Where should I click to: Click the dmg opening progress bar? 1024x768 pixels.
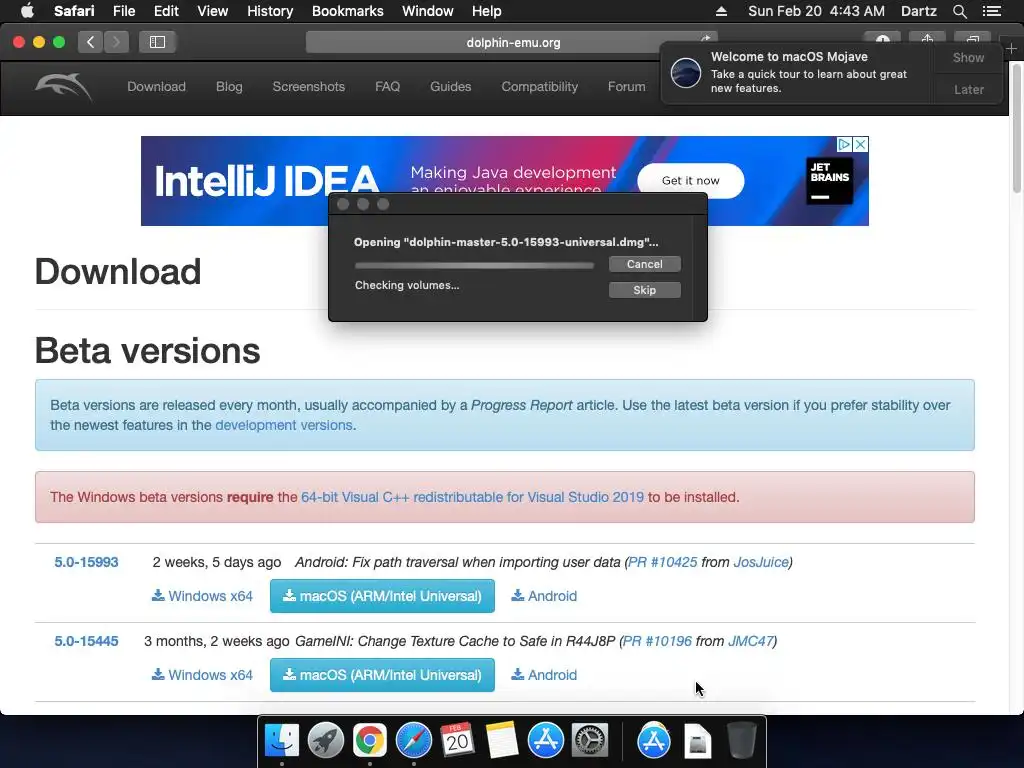(474, 265)
